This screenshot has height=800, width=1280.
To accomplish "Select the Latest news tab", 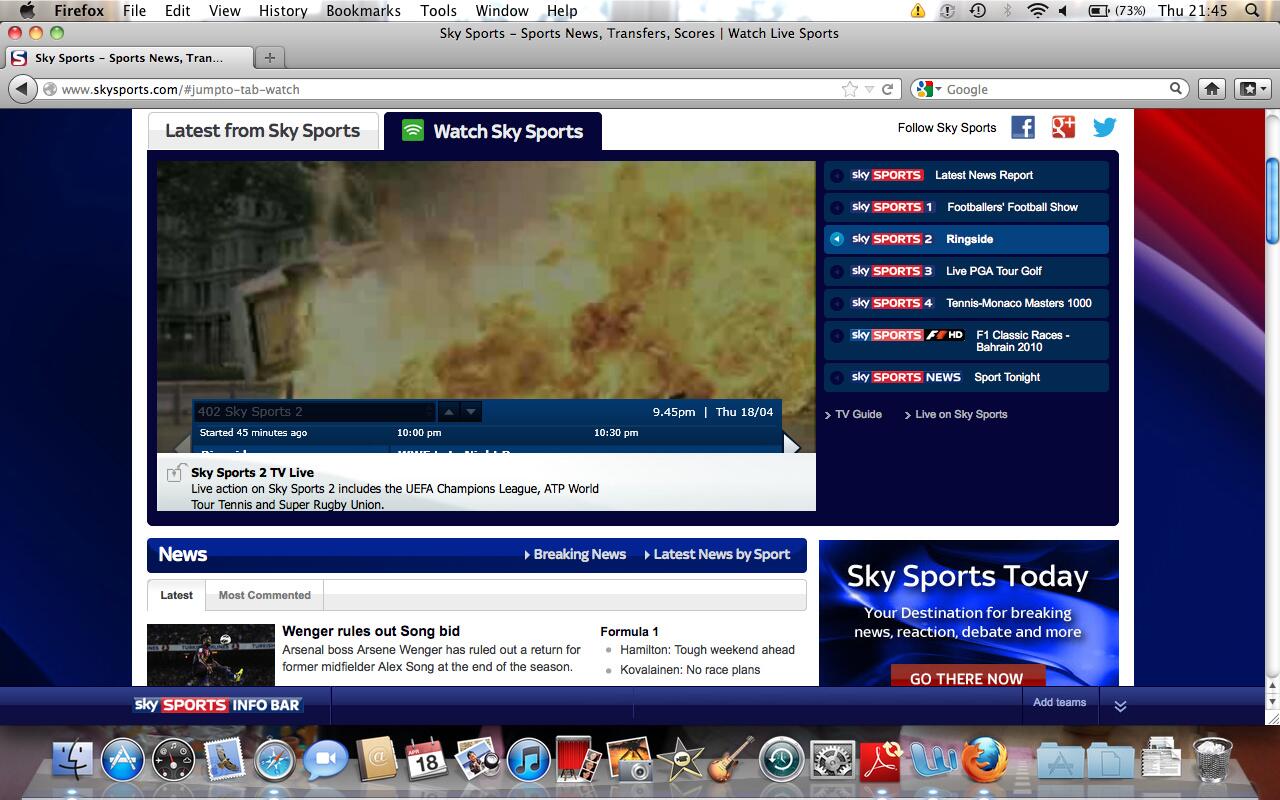I will point(176,595).
